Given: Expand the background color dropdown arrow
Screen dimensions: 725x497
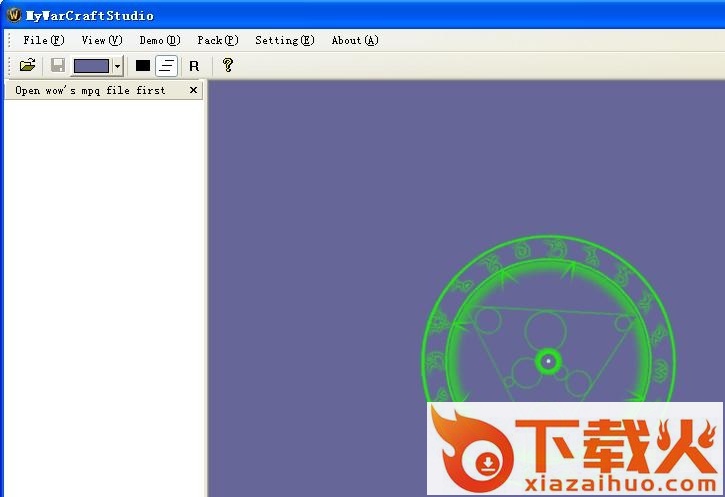Looking at the screenshot, I should pos(117,66).
